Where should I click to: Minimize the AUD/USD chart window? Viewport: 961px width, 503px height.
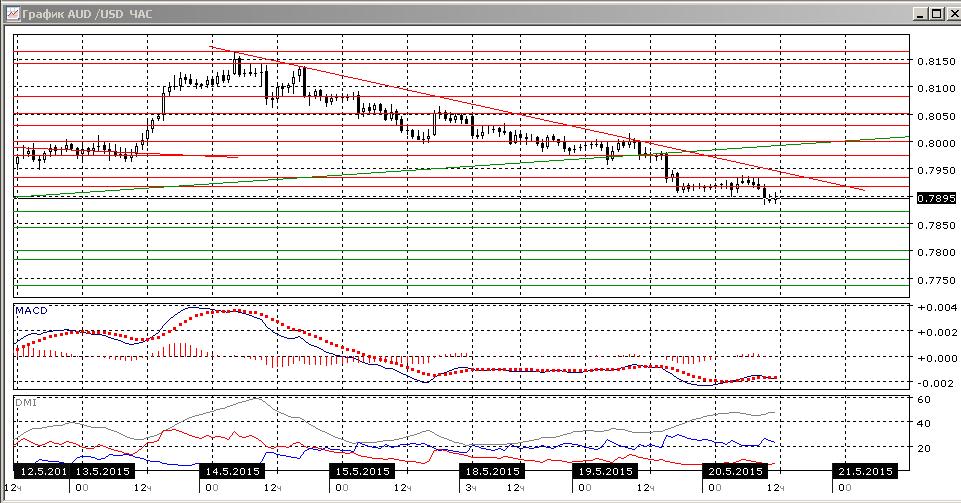click(x=919, y=13)
